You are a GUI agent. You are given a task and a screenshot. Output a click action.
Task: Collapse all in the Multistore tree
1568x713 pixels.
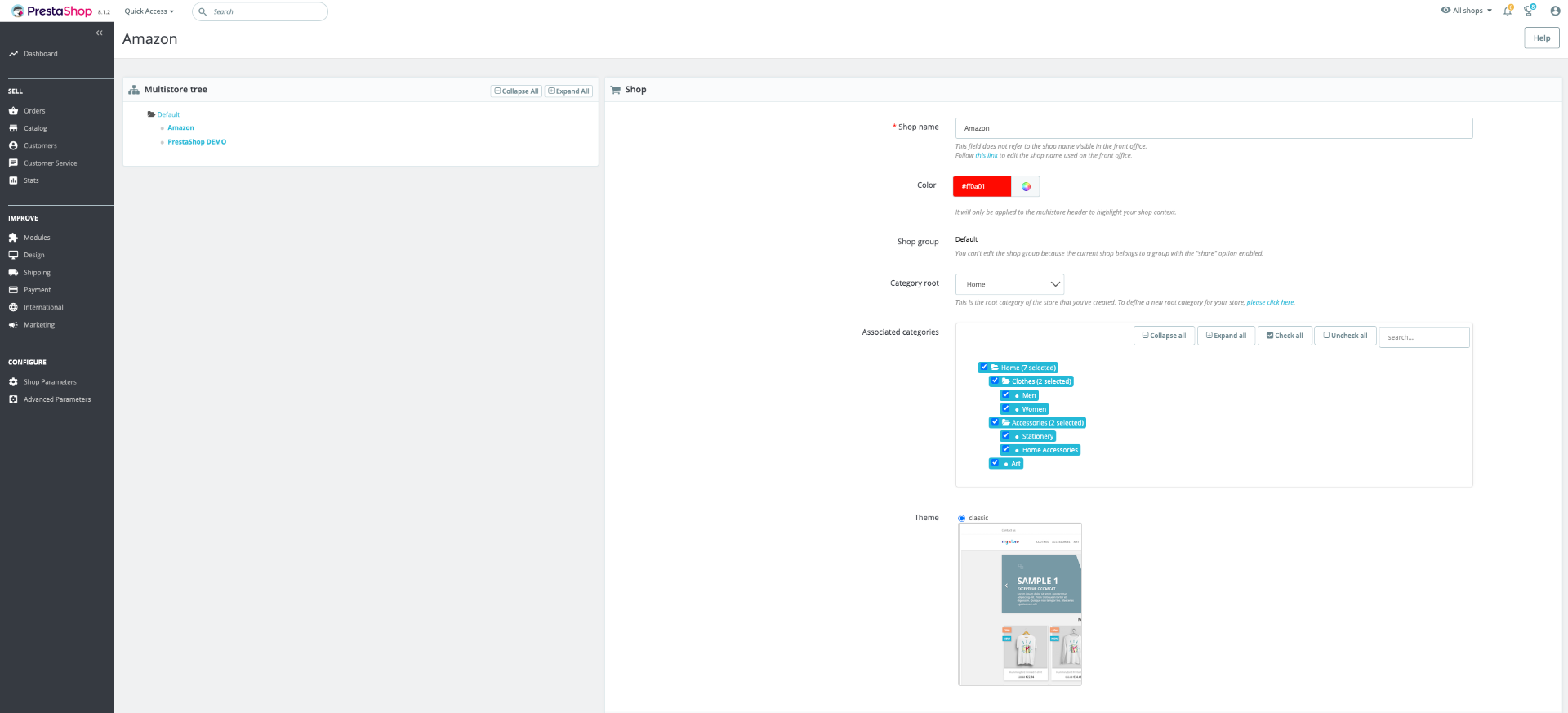516,91
